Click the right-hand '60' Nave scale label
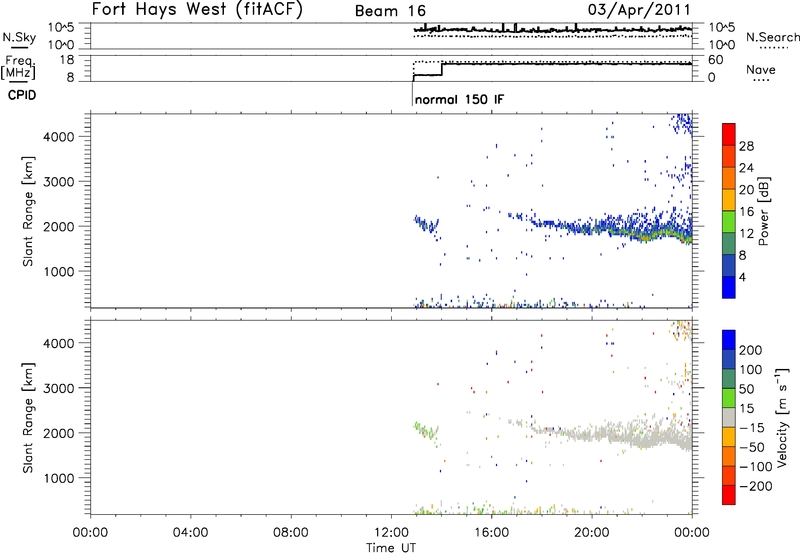800x554 pixels. pos(715,60)
